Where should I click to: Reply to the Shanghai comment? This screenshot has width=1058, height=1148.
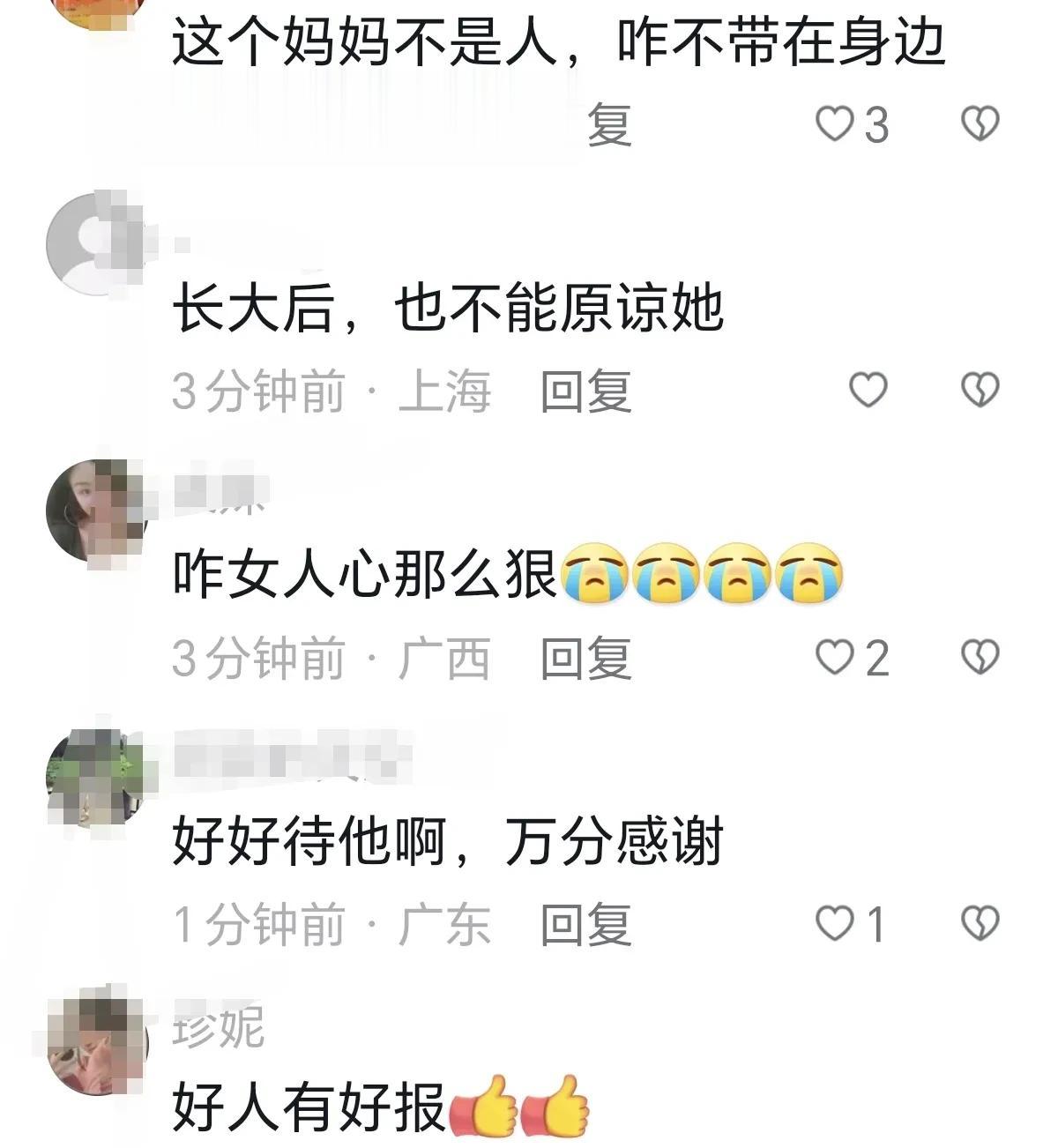tap(586, 391)
